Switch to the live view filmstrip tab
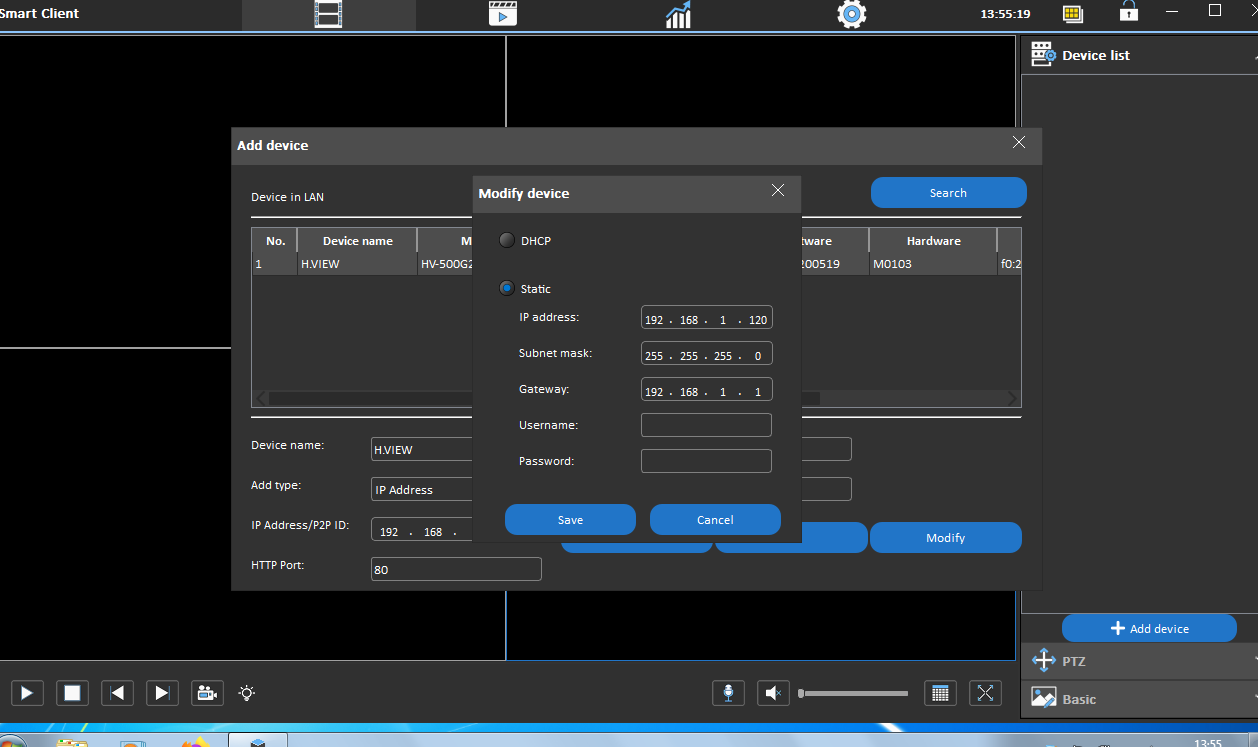This screenshot has height=747, width=1258. point(328,14)
